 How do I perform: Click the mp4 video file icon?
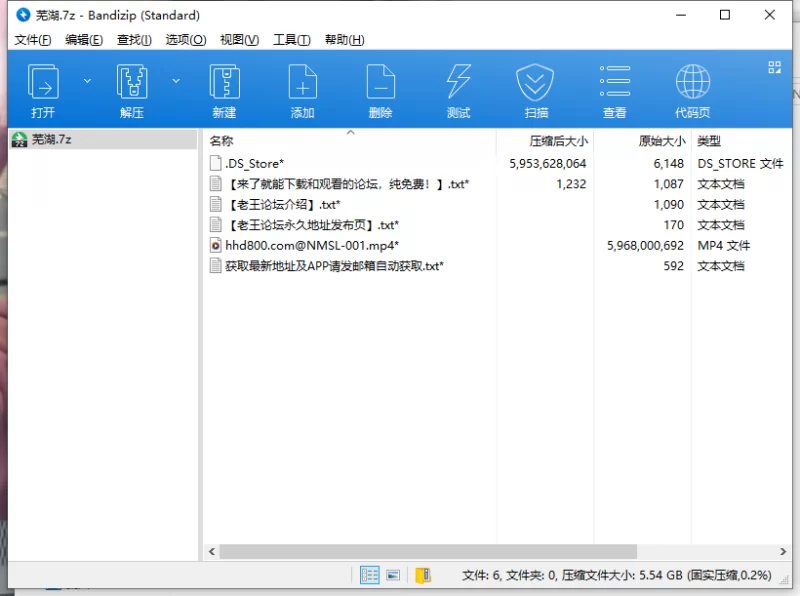[x=216, y=245]
